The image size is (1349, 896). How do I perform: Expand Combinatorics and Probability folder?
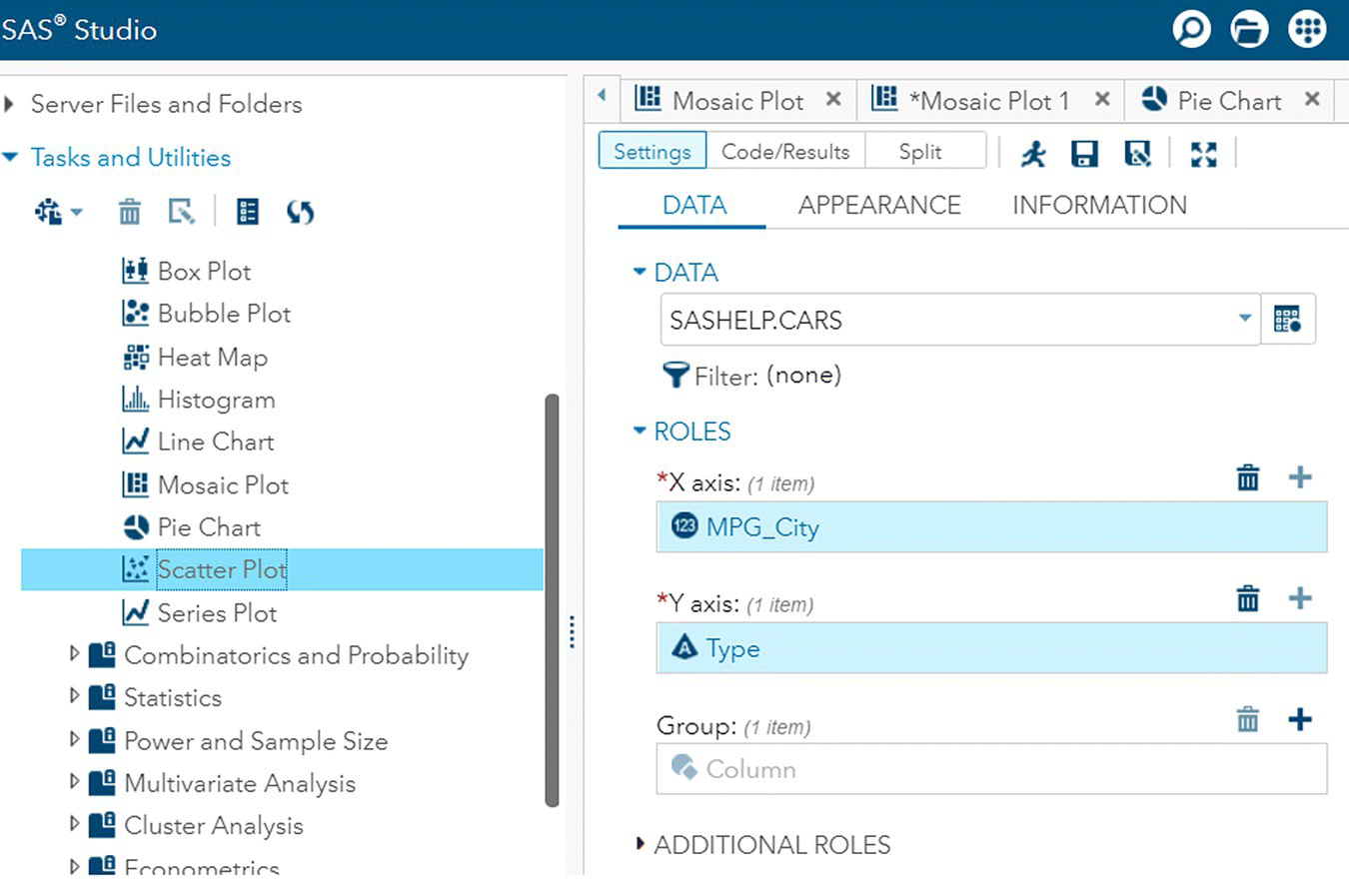(74, 654)
